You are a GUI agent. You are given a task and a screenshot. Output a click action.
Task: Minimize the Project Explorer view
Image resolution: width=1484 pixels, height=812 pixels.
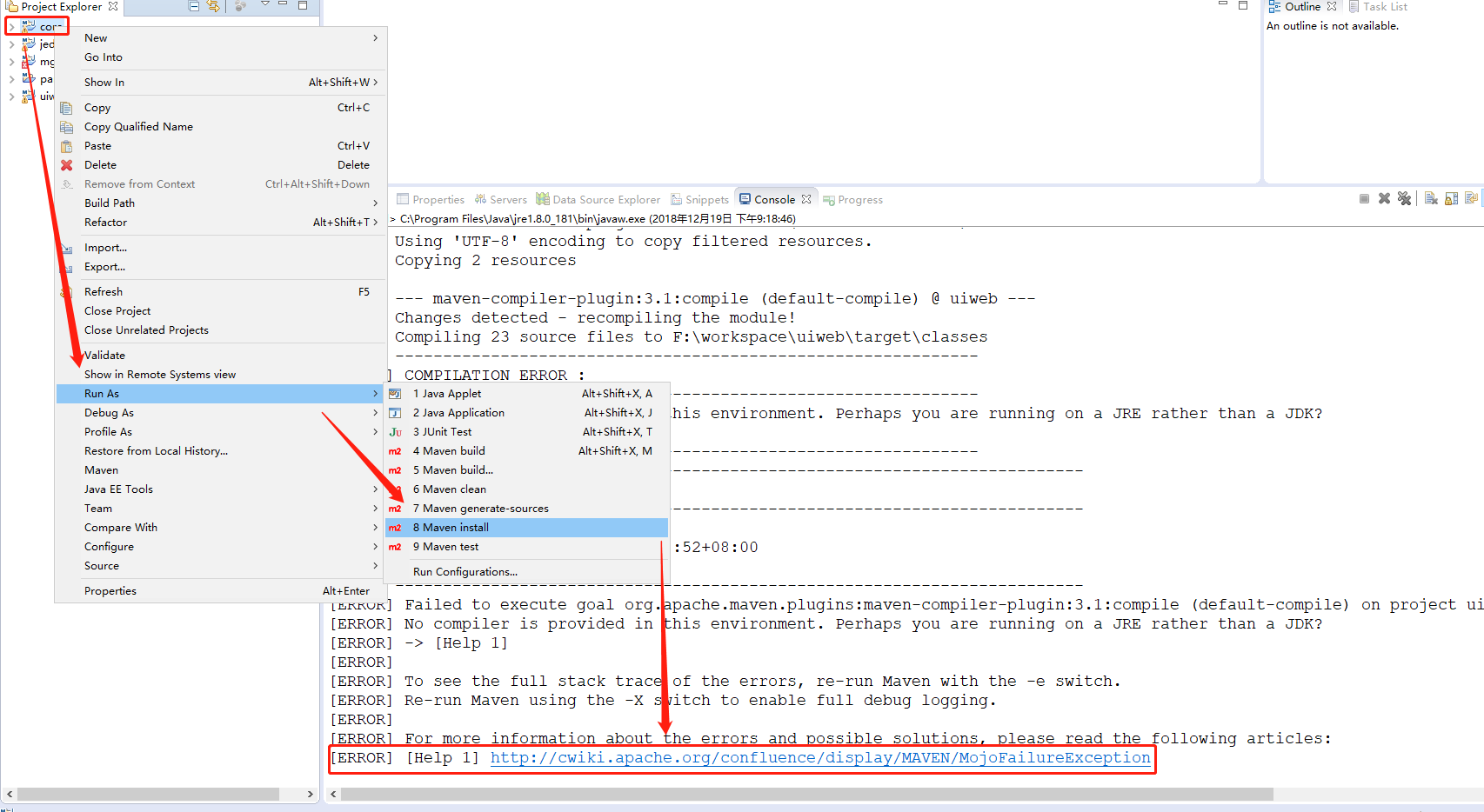[283, 6]
